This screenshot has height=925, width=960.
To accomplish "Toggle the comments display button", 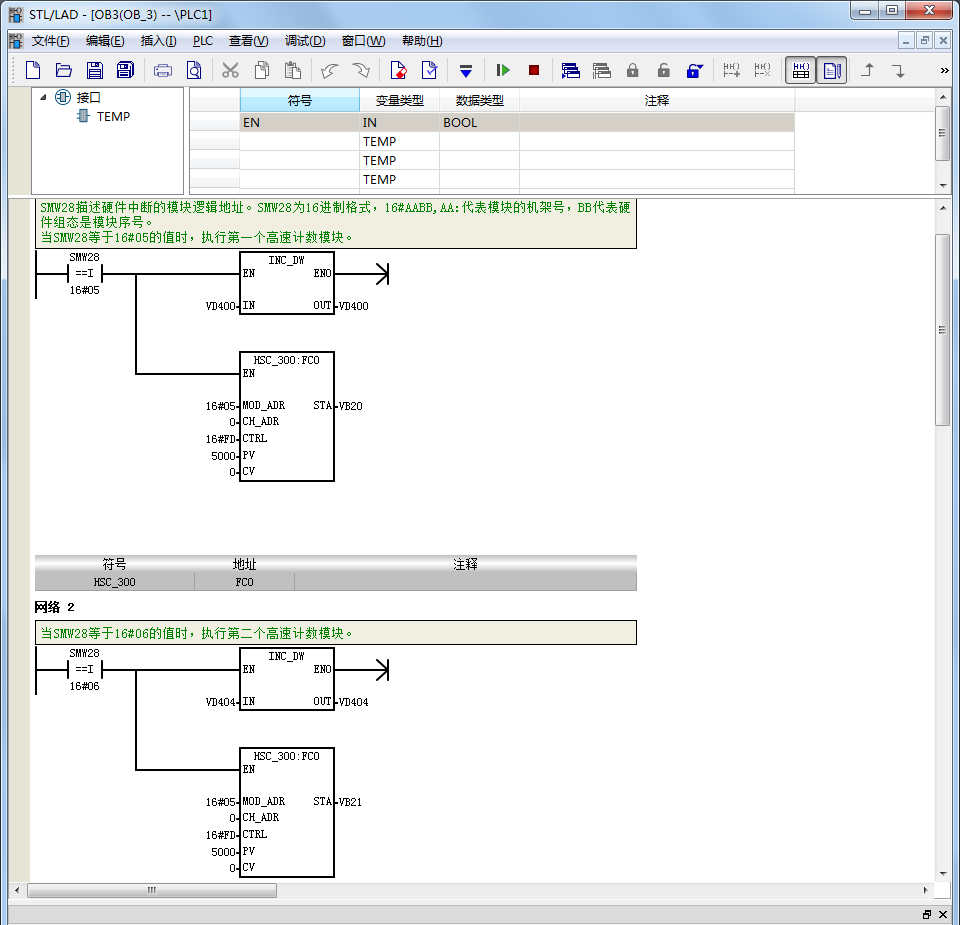I will (832, 70).
